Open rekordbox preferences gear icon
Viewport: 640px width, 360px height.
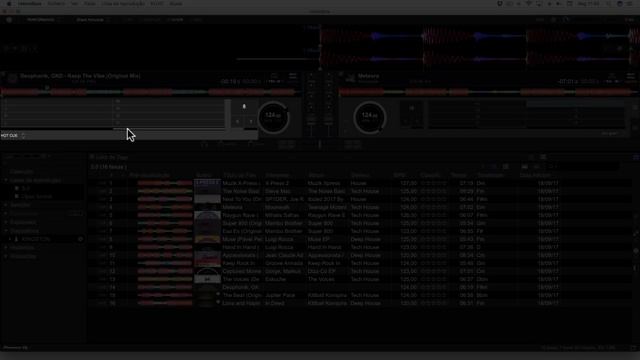tap(9, 20)
